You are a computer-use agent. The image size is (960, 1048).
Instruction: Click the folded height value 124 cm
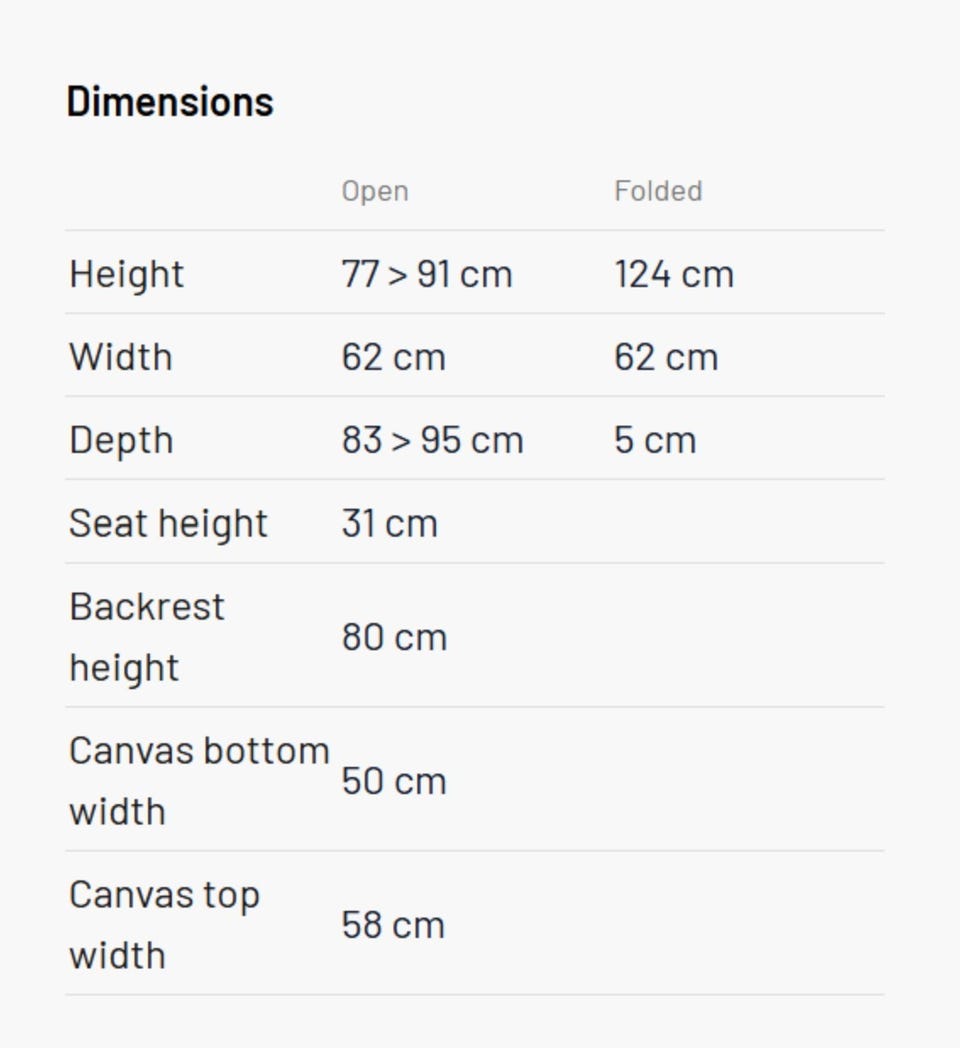pos(674,274)
